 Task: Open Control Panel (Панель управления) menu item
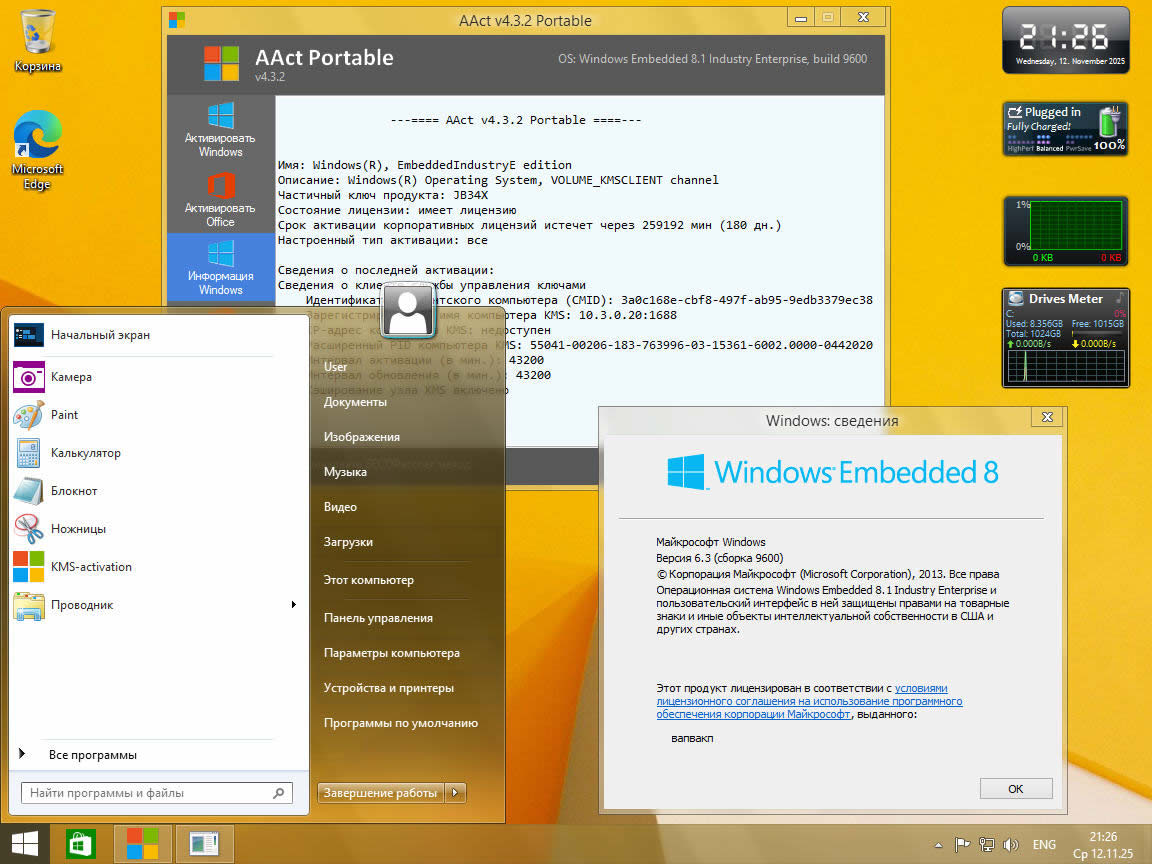tap(378, 618)
